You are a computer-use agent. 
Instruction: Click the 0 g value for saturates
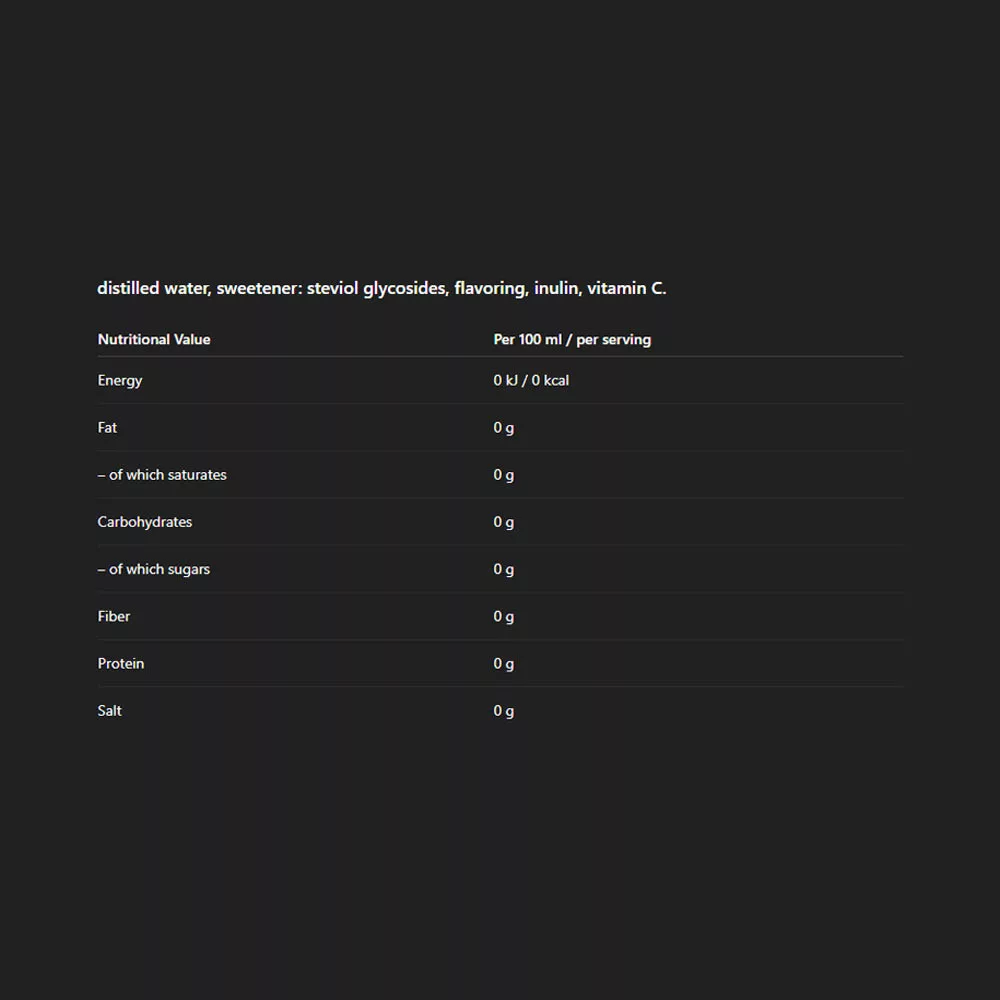click(504, 475)
